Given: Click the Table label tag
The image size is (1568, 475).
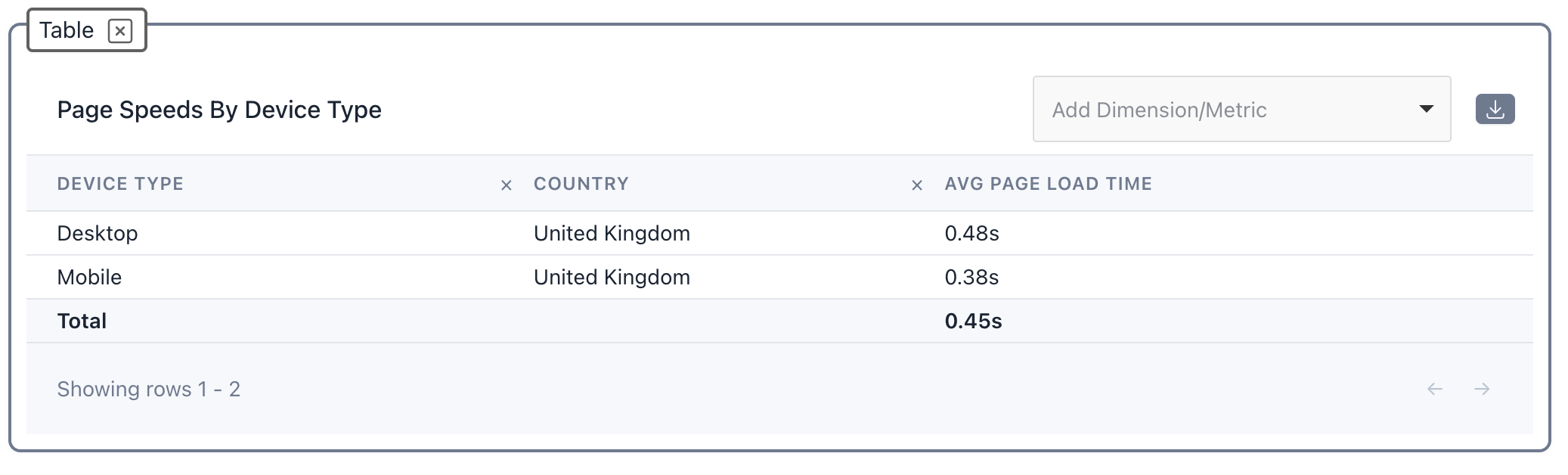Looking at the screenshot, I should [x=67, y=30].
